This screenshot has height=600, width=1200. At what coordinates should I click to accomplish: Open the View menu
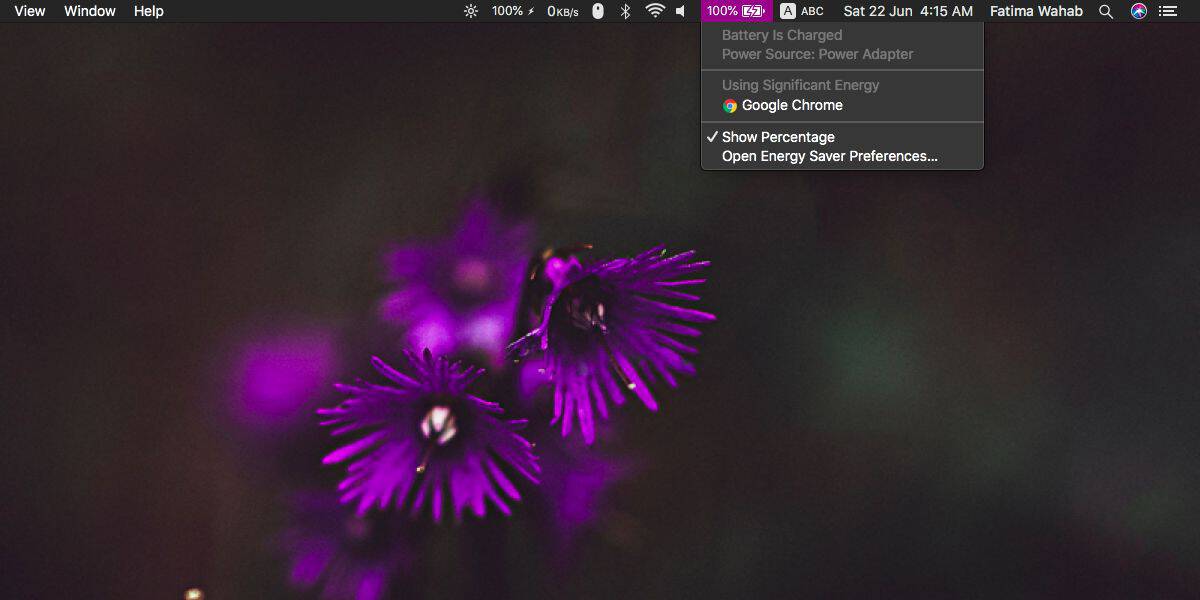click(30, 11)
